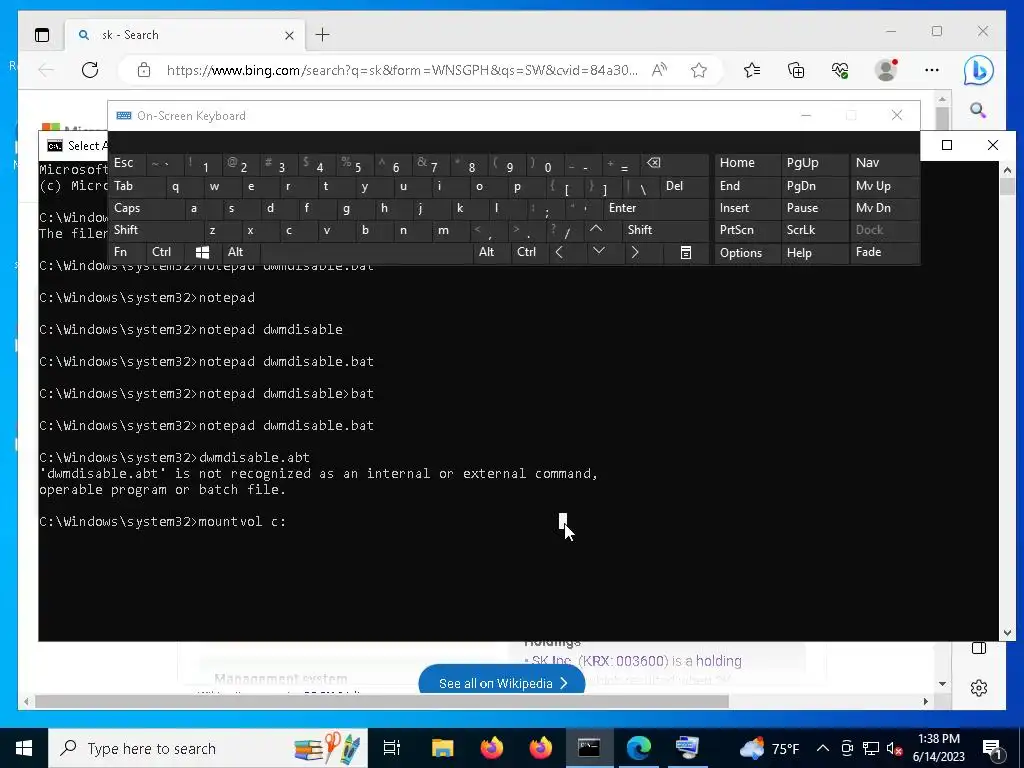The width and height of the screenshot is (1024, 768).
Task: Toggle left Shift on On-Screen Keyboard
Action: (x=155, y=230)
